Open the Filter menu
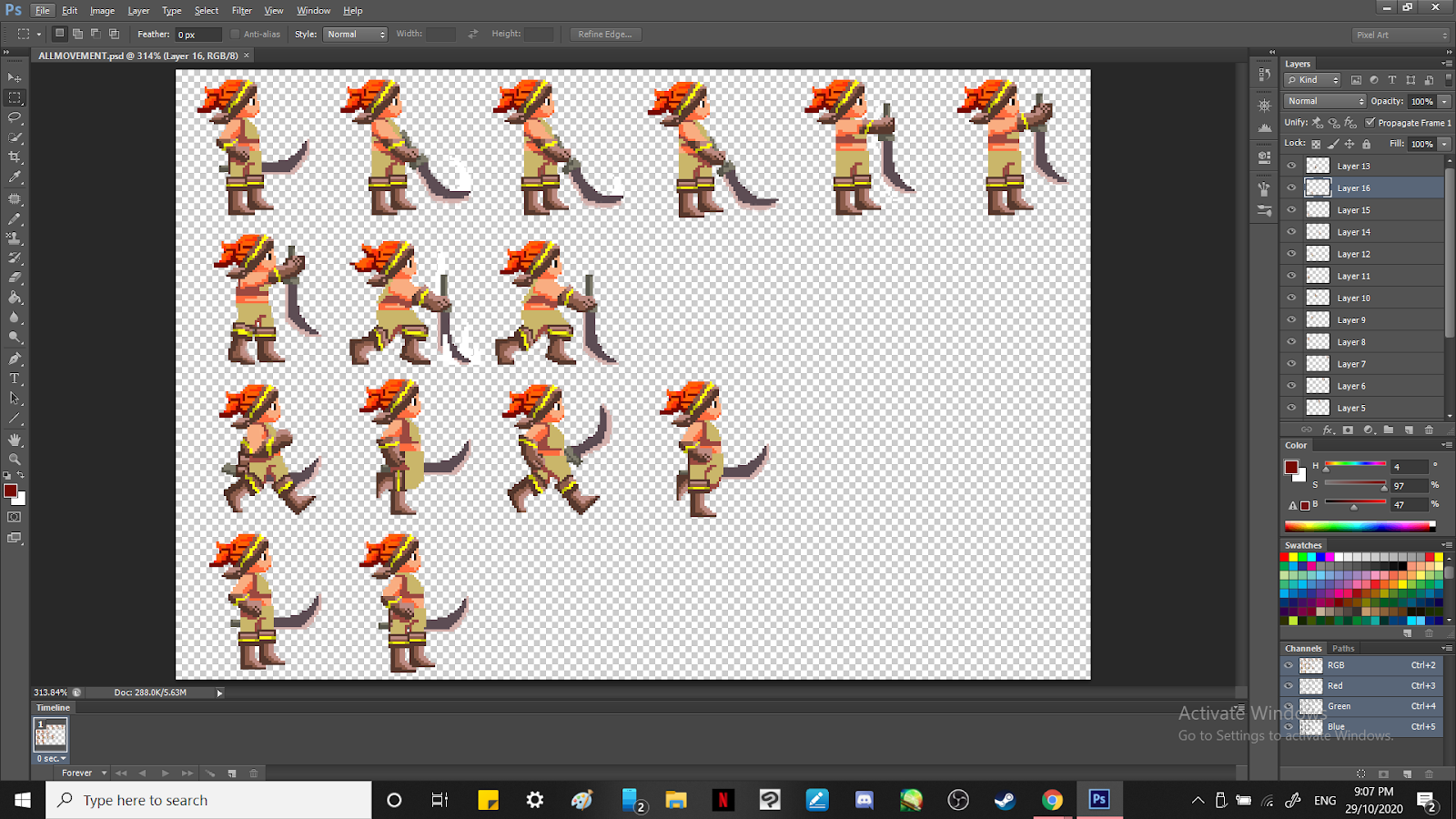The image size is (1456, 819). [241, 11]
